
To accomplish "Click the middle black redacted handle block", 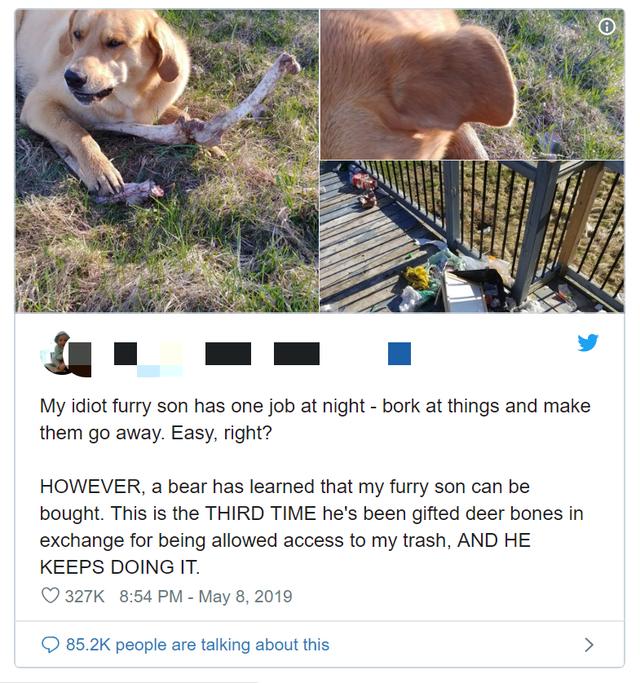I will point(228,353).
